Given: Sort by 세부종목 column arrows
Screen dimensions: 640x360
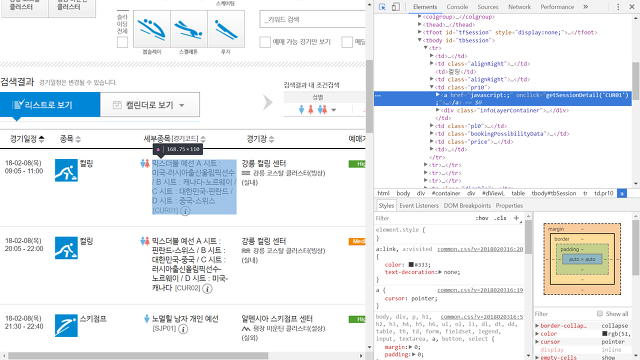Looking at the screenshot, I should [x=203, y=139].
